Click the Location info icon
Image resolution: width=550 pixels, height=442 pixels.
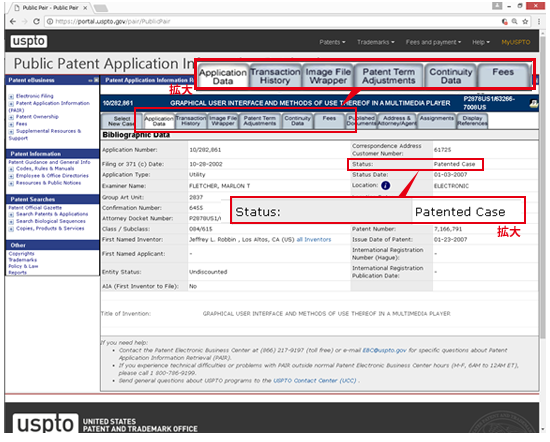[x=385, y=186]
